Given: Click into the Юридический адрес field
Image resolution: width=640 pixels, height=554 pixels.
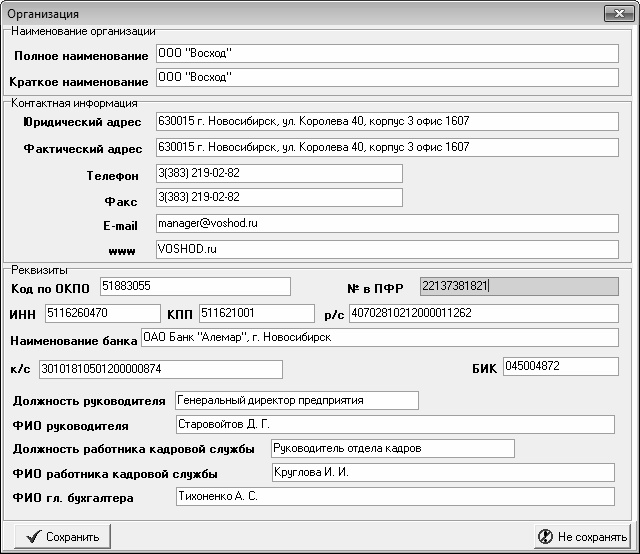Looking at the screenshot, I should click(x=387, y=122).
